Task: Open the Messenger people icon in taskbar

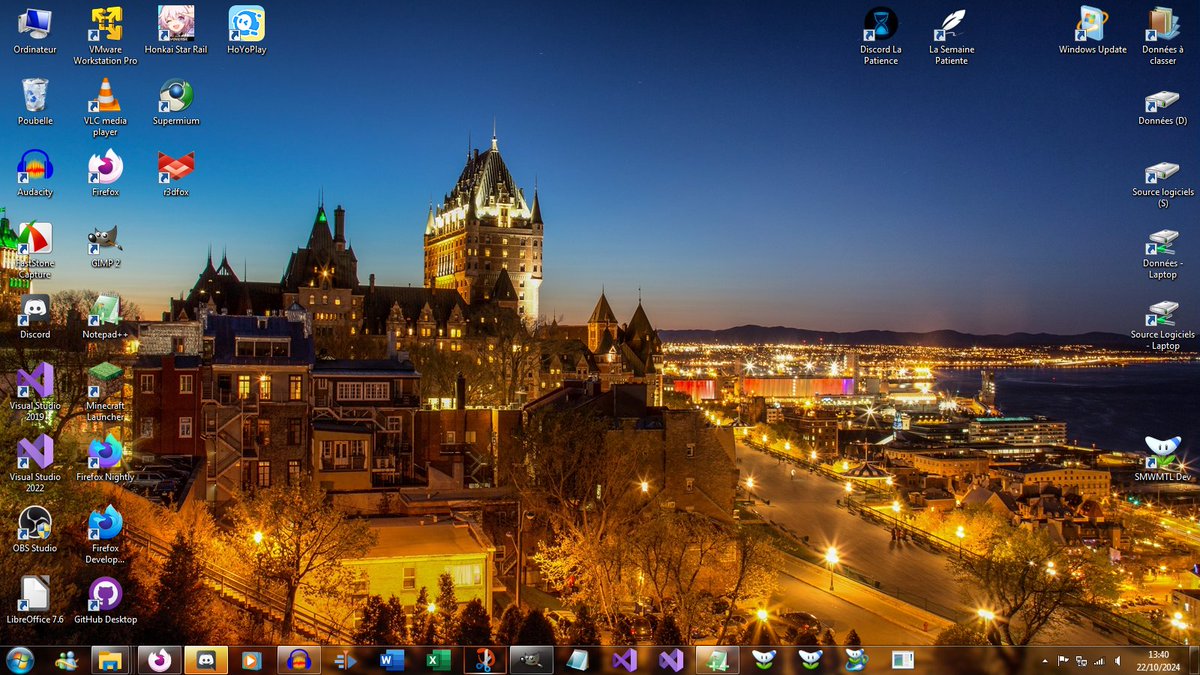Action: coord(67,660)
